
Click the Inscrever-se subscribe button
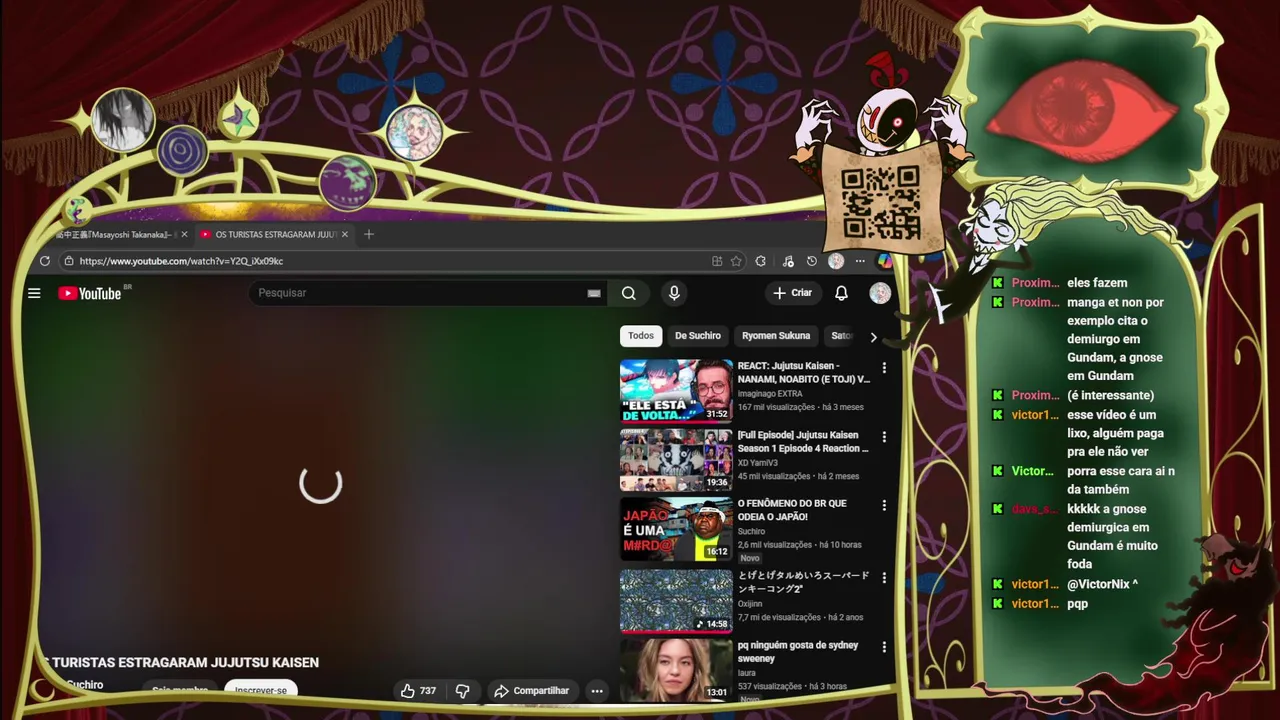(x=261, y=690)
